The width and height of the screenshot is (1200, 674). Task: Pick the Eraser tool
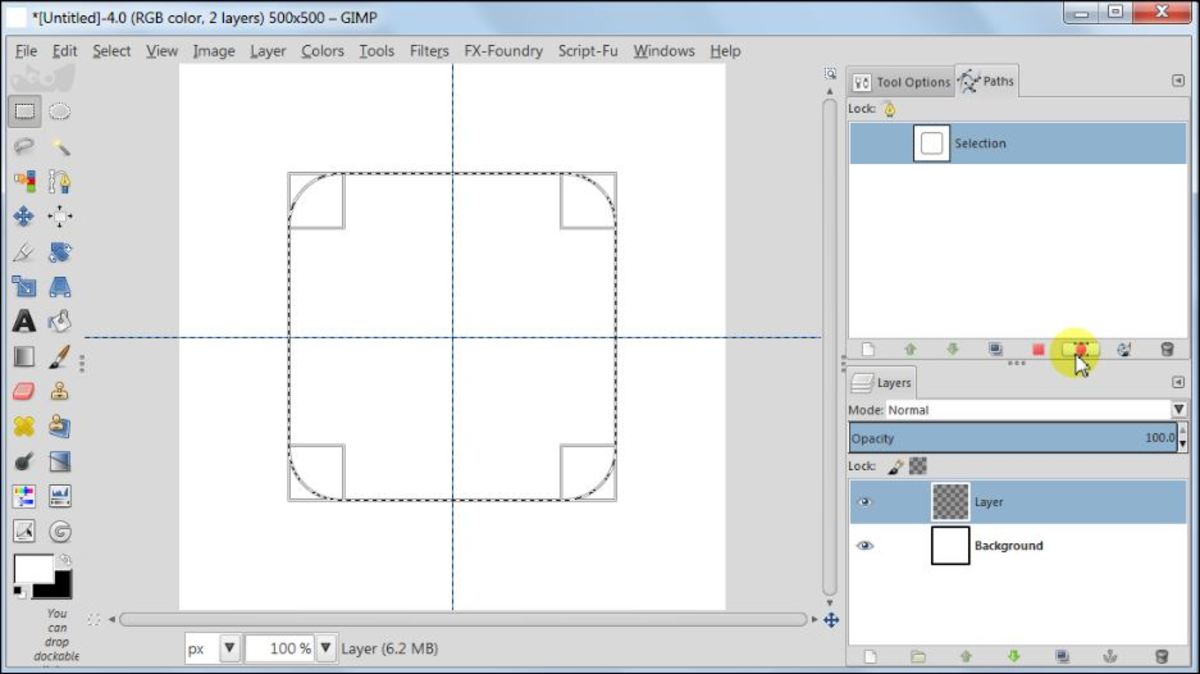click(24, 392)
